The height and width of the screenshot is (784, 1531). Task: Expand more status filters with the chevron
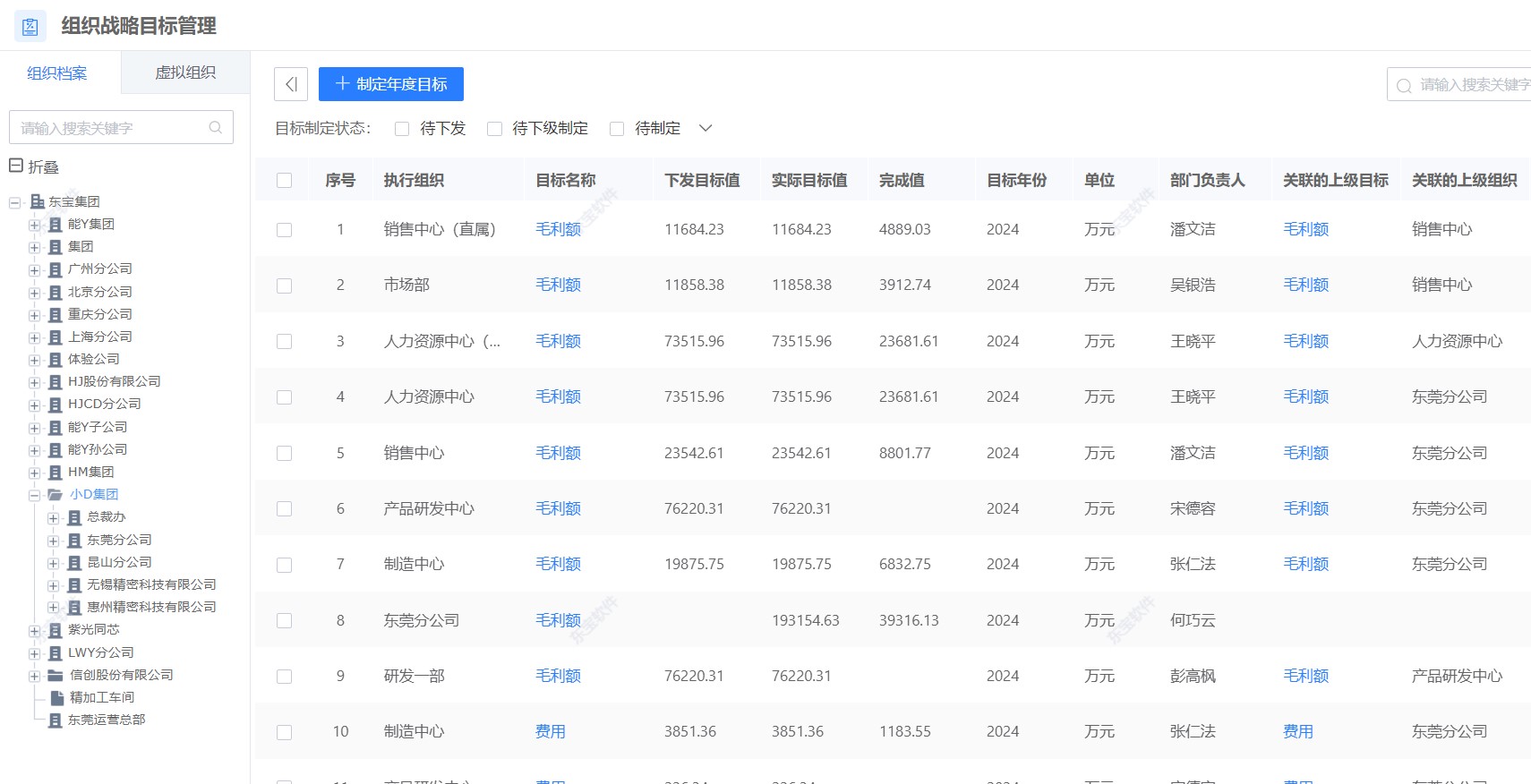706,128
